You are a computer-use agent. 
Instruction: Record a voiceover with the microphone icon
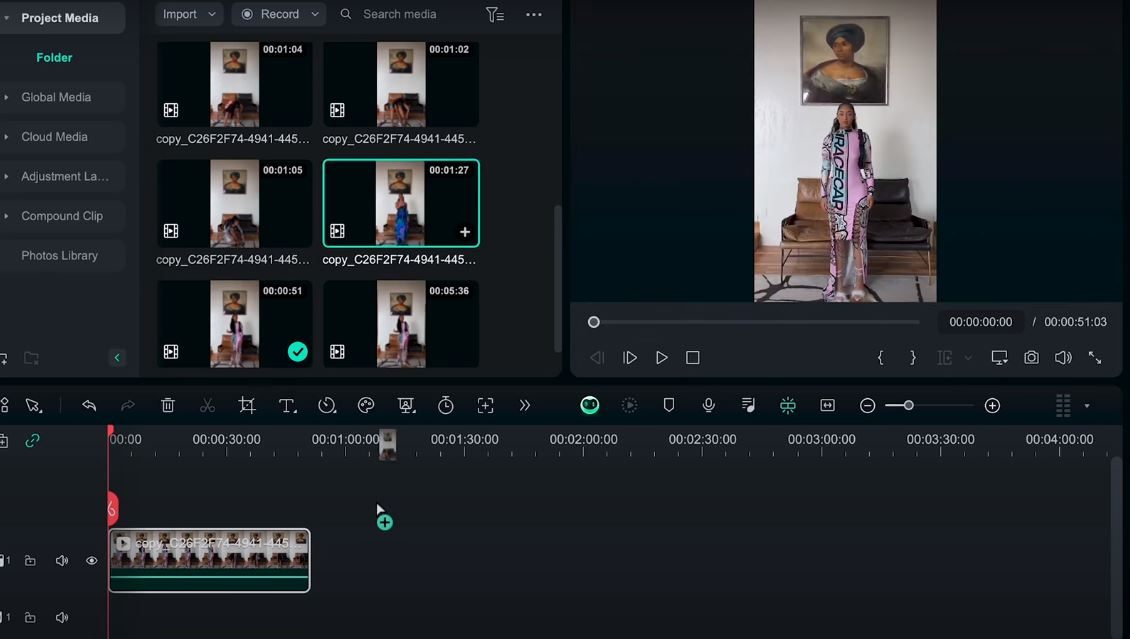pyautogui.click(x=708, y=406)
